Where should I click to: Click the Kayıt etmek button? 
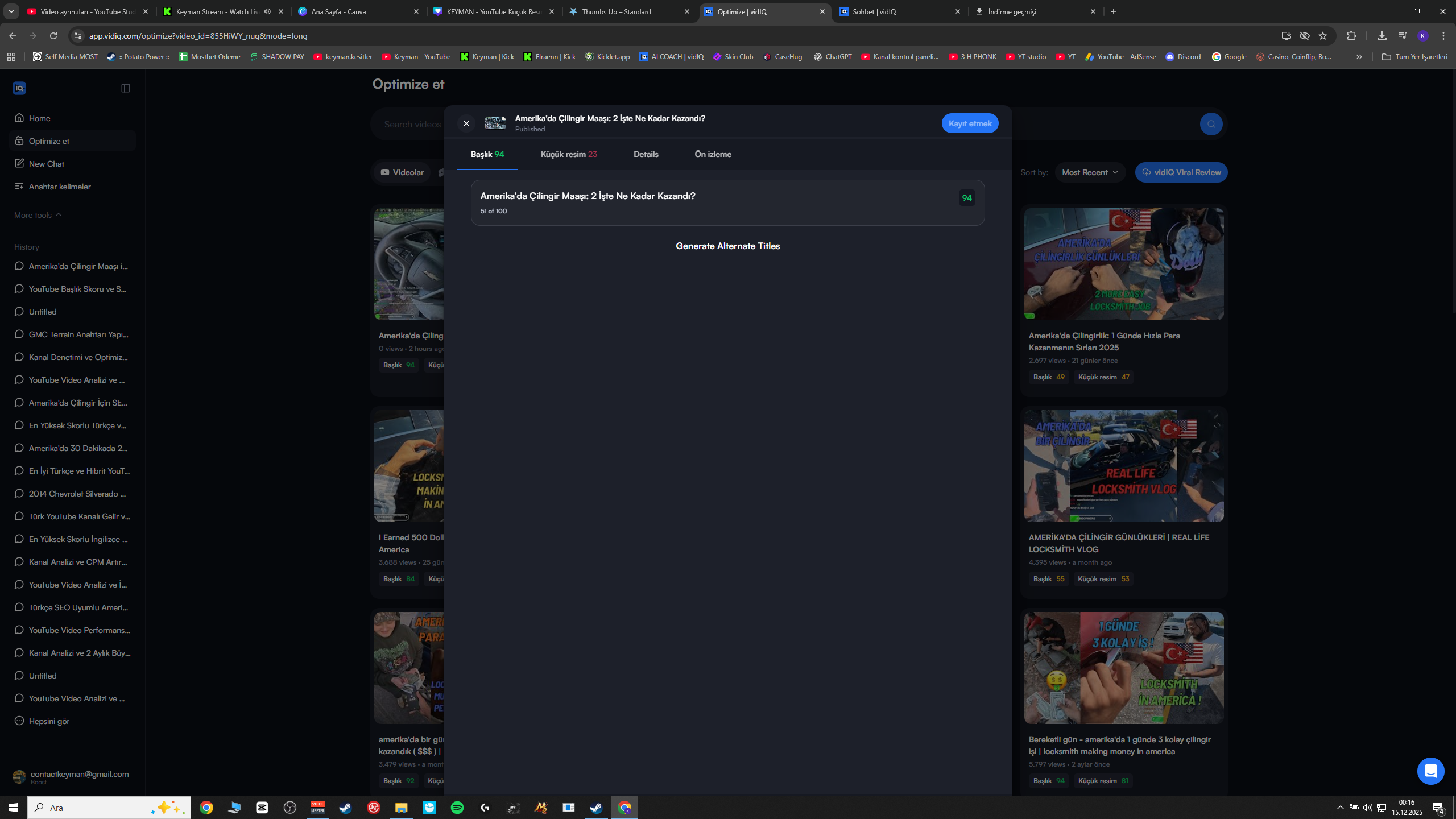pyautogui.click(x=970, y=123)
